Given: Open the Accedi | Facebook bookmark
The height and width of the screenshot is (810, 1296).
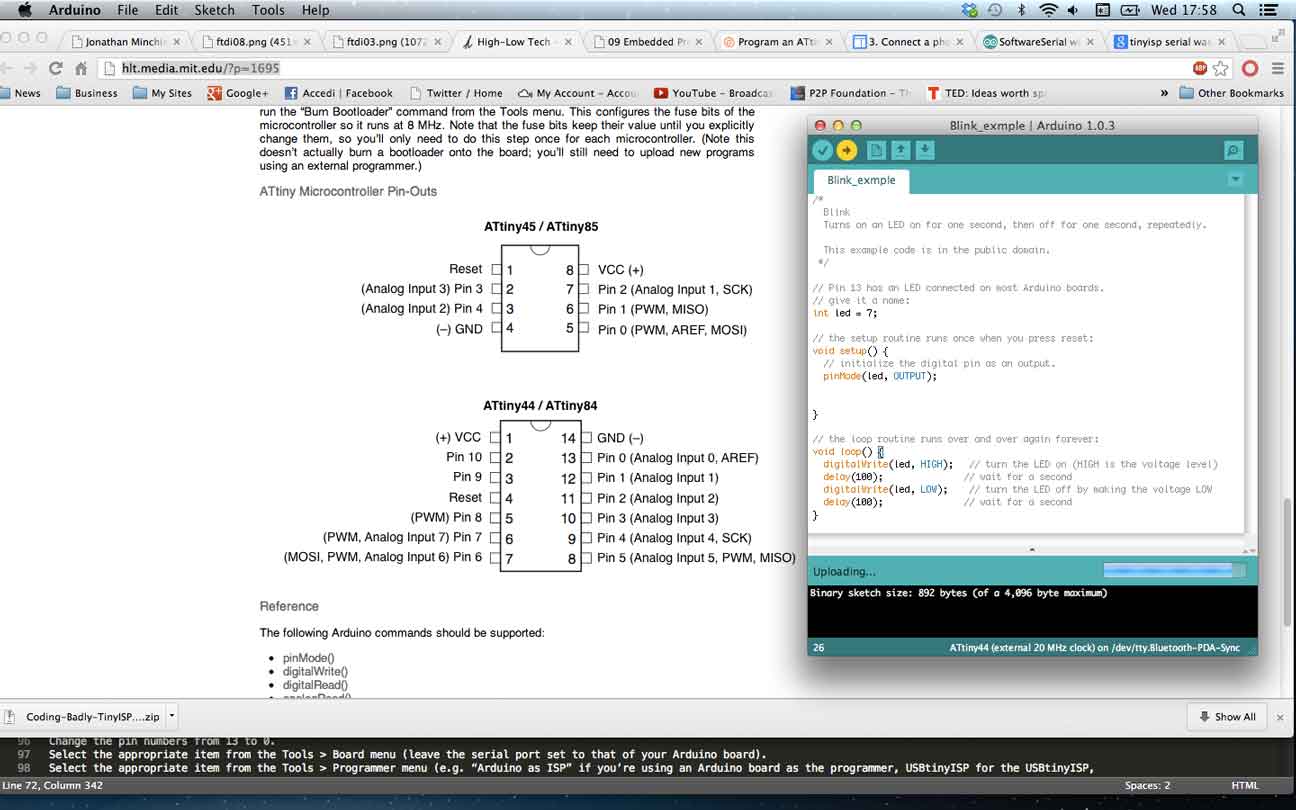Looking at the screenshot, I should coord(339,93).
